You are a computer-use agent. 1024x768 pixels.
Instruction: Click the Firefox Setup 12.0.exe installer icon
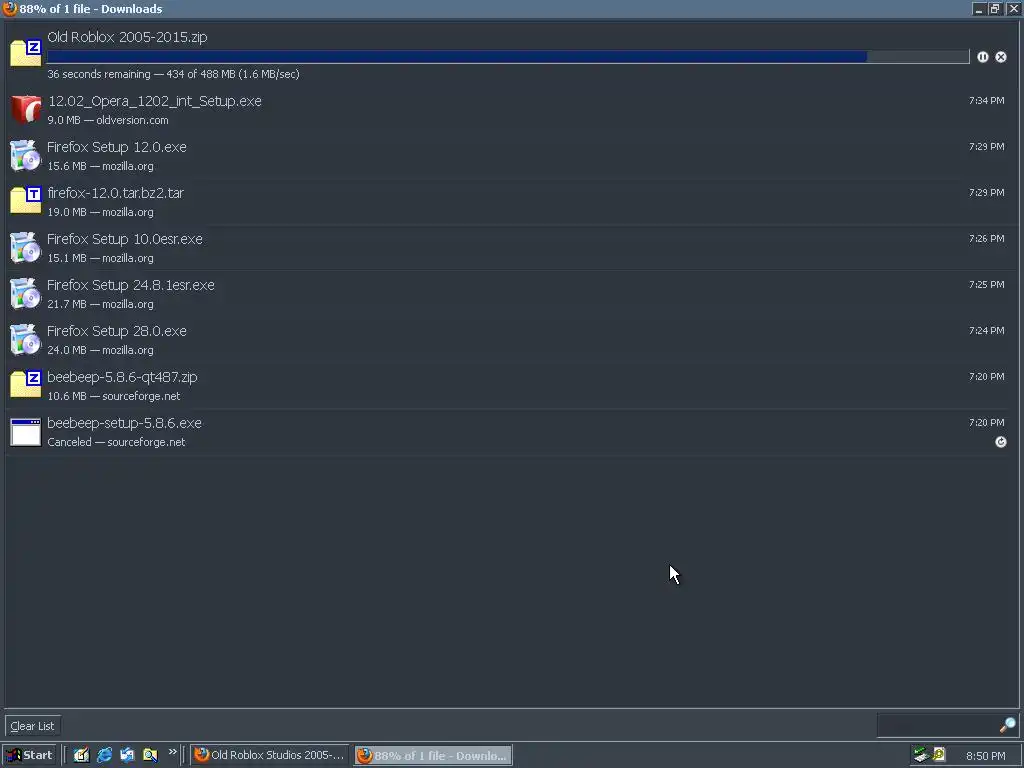point(25,155)
